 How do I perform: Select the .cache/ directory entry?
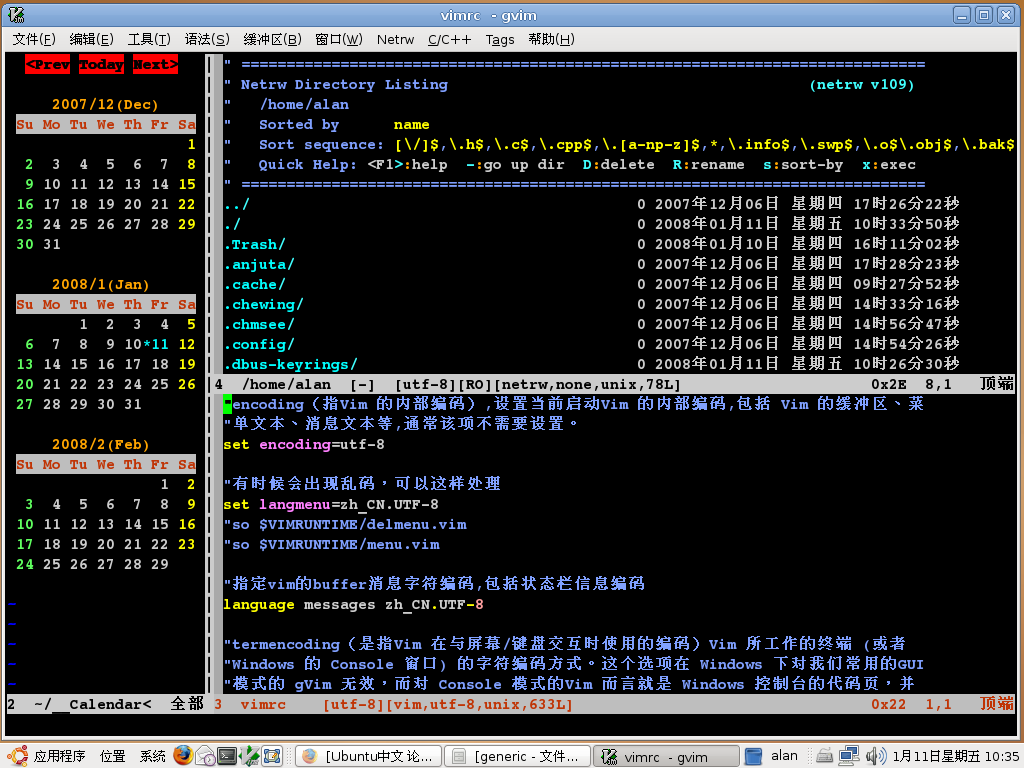pyautogui.click(x=255, y=284)
